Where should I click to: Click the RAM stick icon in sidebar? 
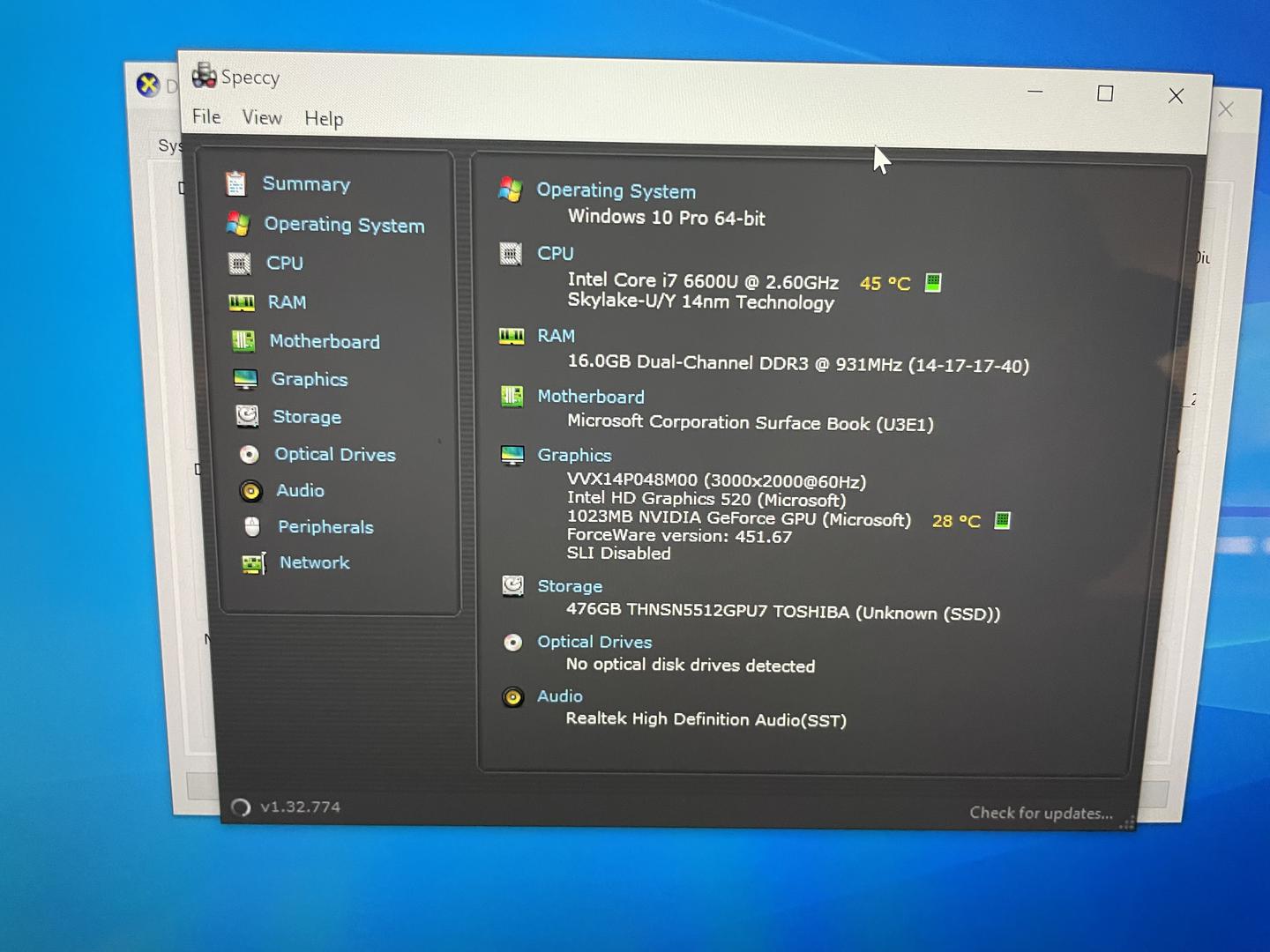click(x=241, y=302)
